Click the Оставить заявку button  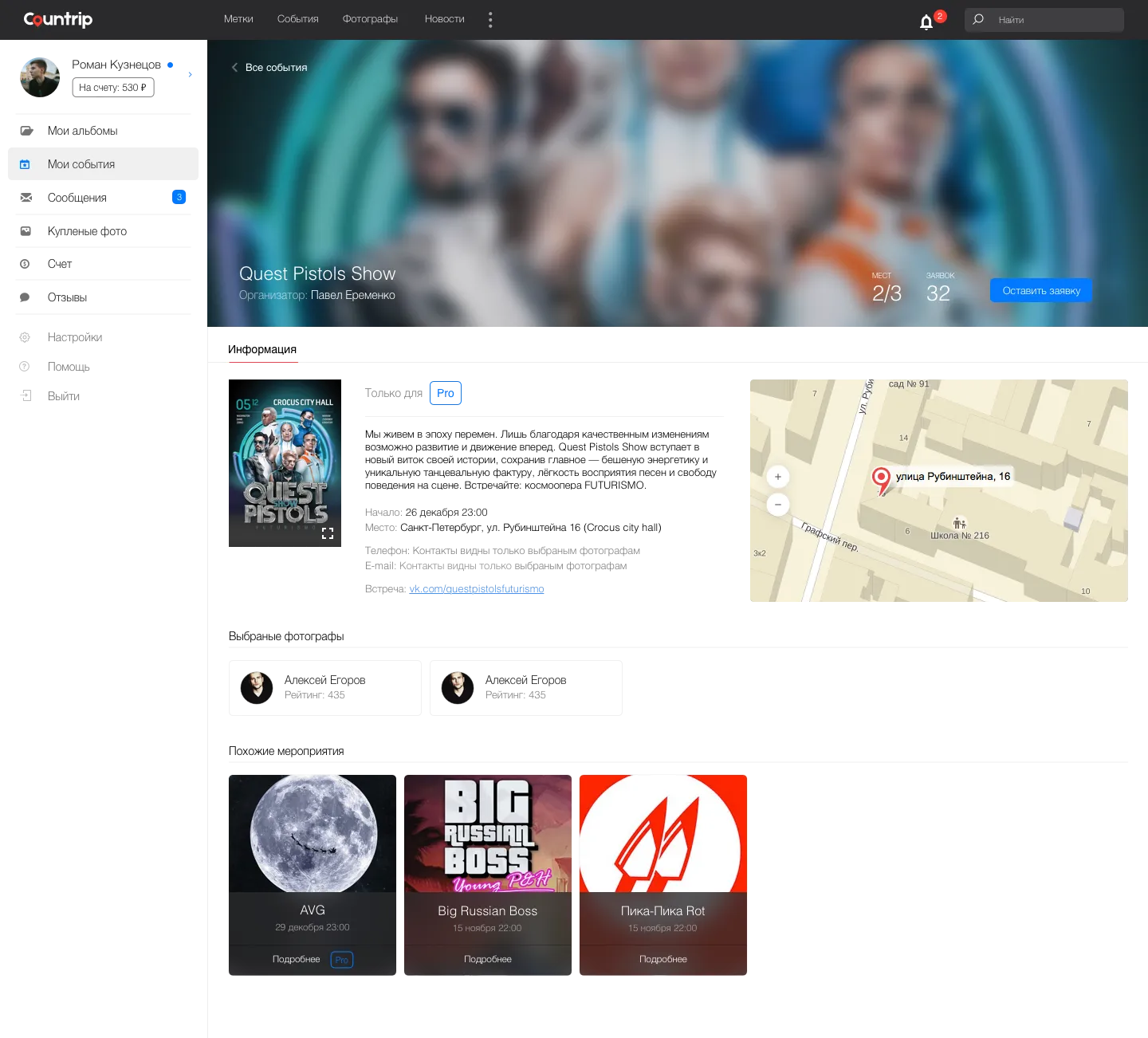[x=1041, y=290]
